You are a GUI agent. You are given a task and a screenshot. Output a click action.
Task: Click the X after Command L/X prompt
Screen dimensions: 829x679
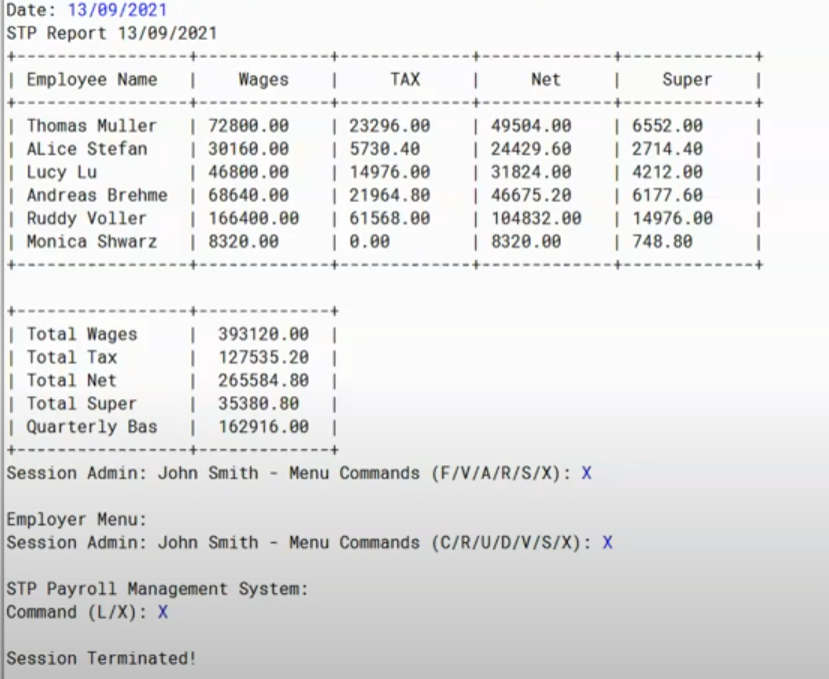point(162,611)
